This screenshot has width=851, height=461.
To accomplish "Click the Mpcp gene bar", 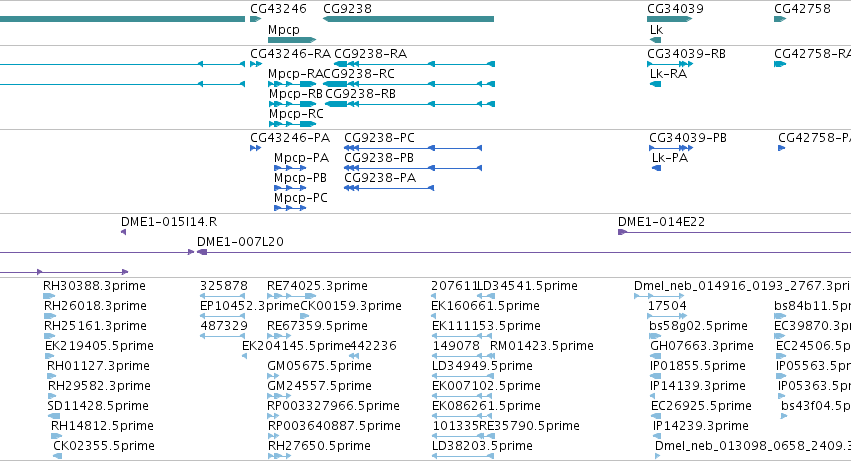I will pos(292,40).
